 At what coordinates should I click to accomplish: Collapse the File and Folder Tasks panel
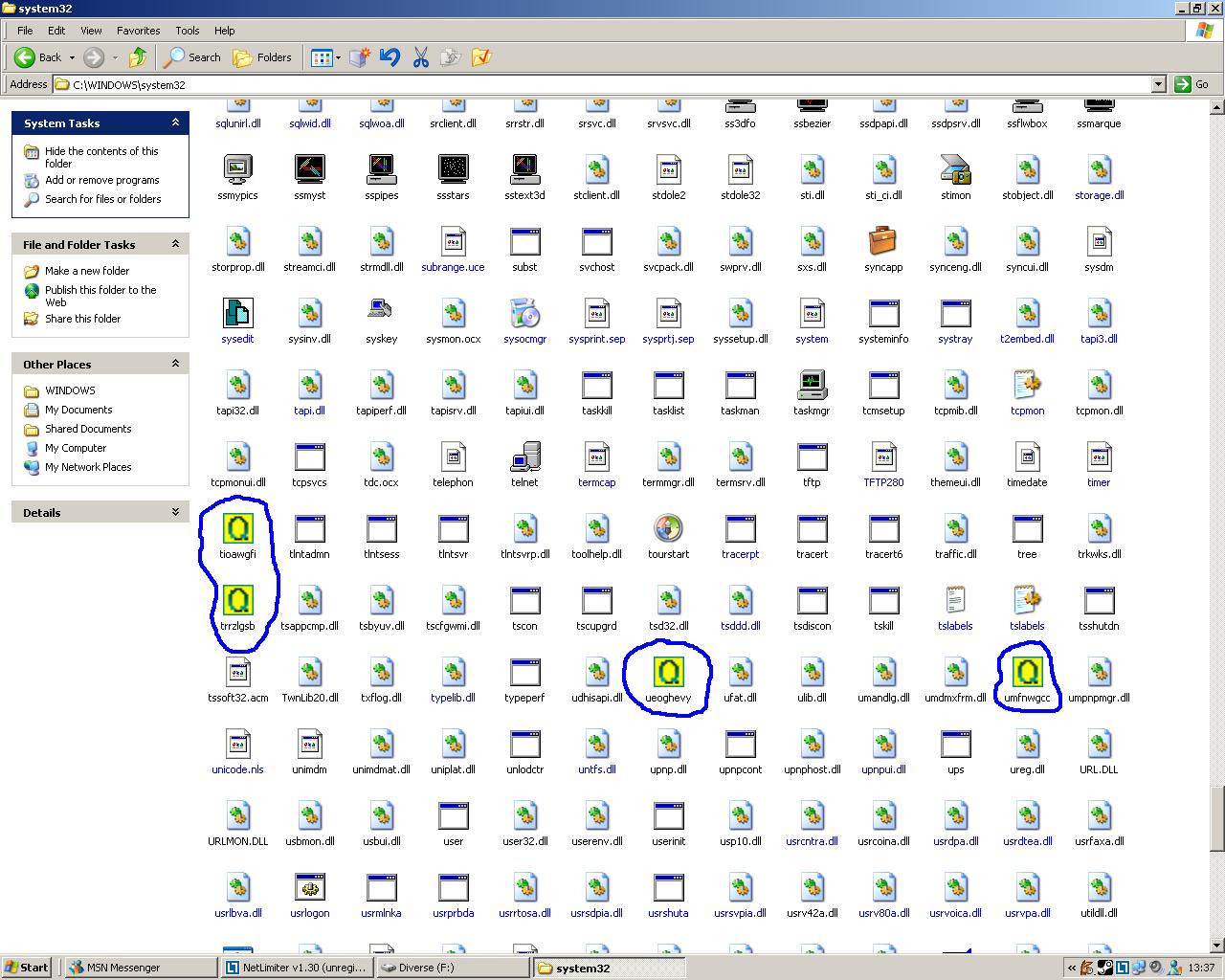[175, 244]
